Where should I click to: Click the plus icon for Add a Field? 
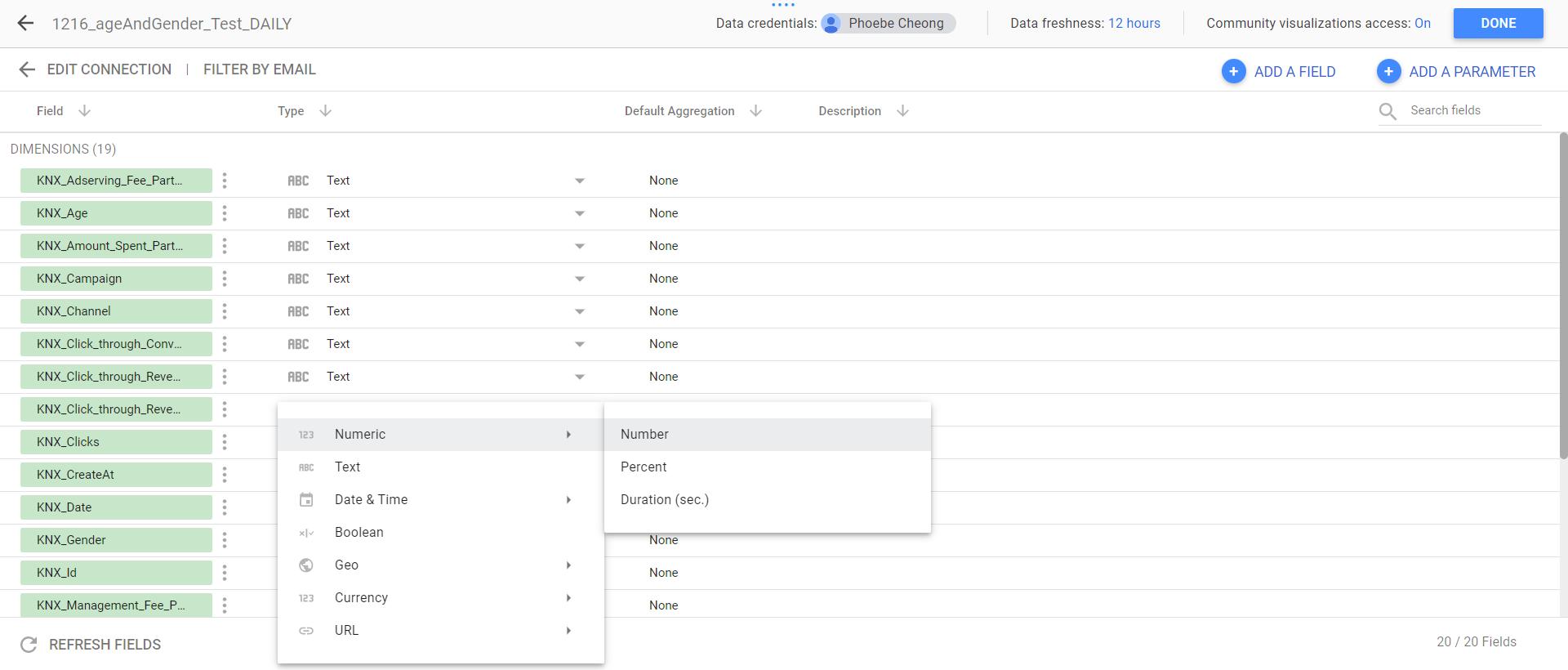(1233, 72)
